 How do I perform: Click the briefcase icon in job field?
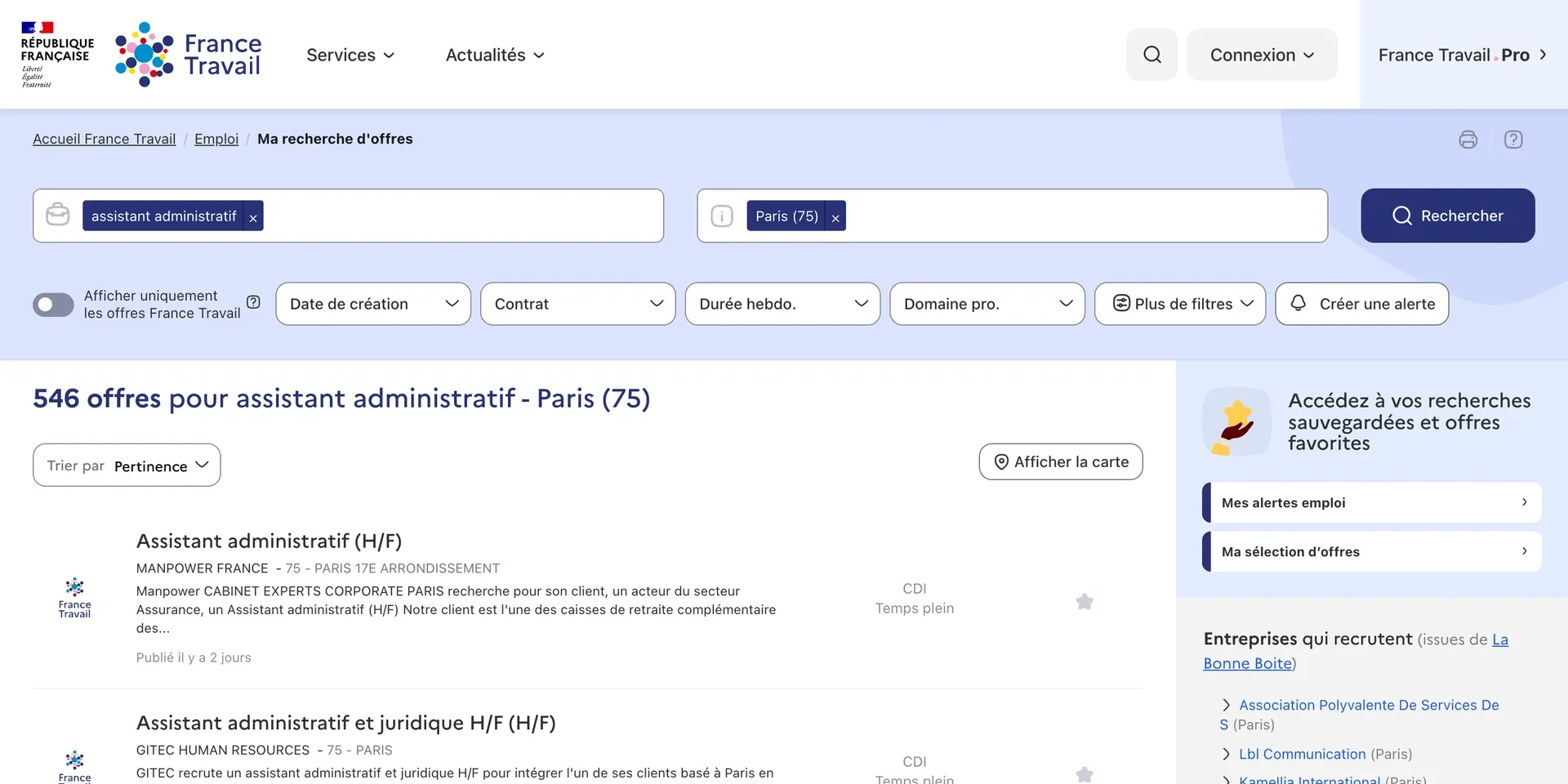pyautogui.click(x=58, y=215)
